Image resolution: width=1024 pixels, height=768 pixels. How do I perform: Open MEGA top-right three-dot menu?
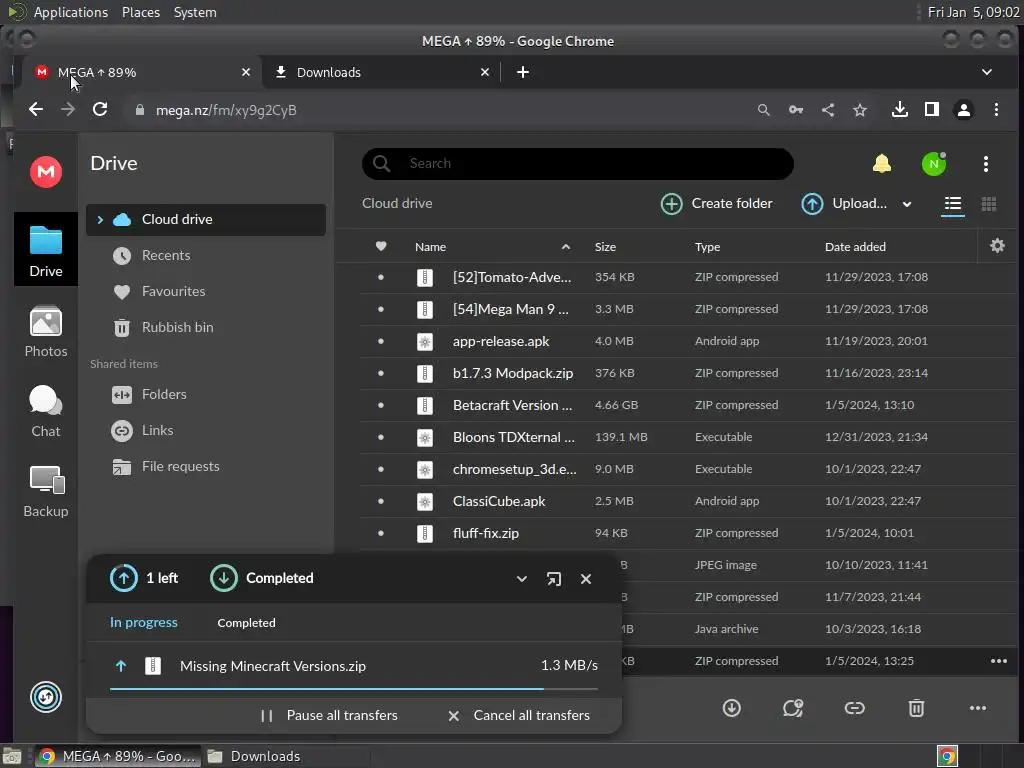pyautogui.click(x=985, y=164)
